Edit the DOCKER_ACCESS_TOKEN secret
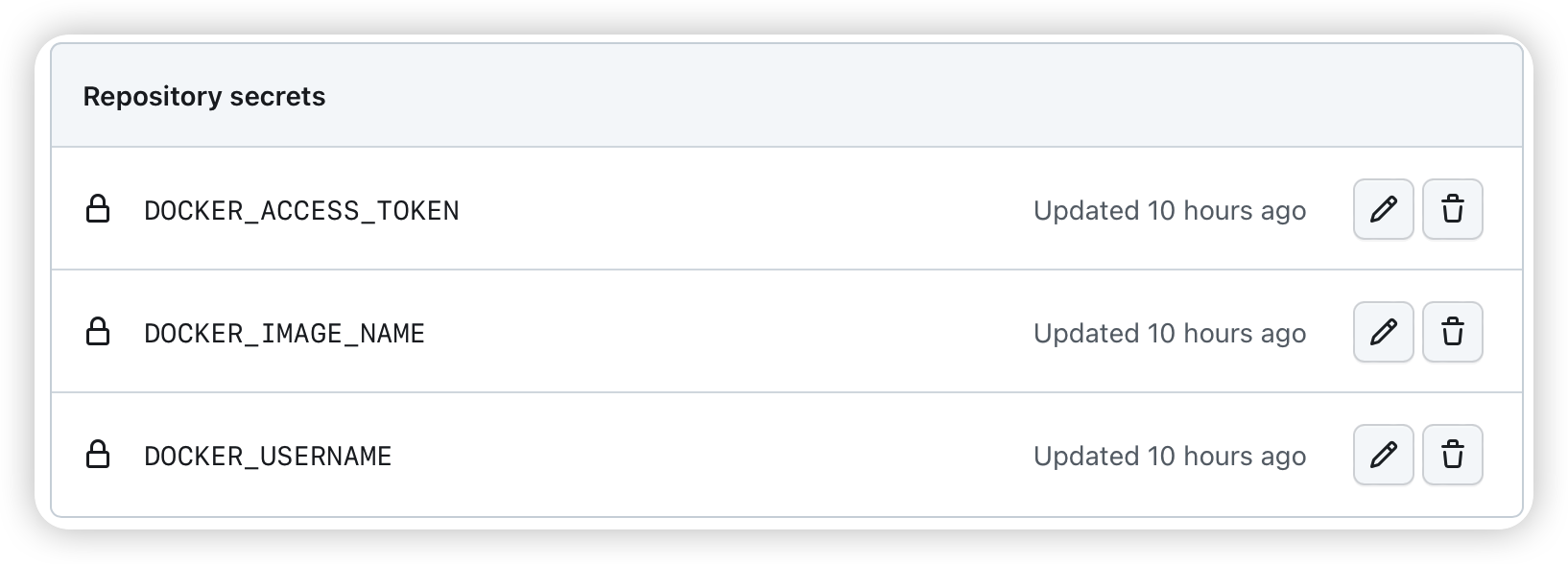Viewport: 1568px width, 564px height. (1383, 209)
